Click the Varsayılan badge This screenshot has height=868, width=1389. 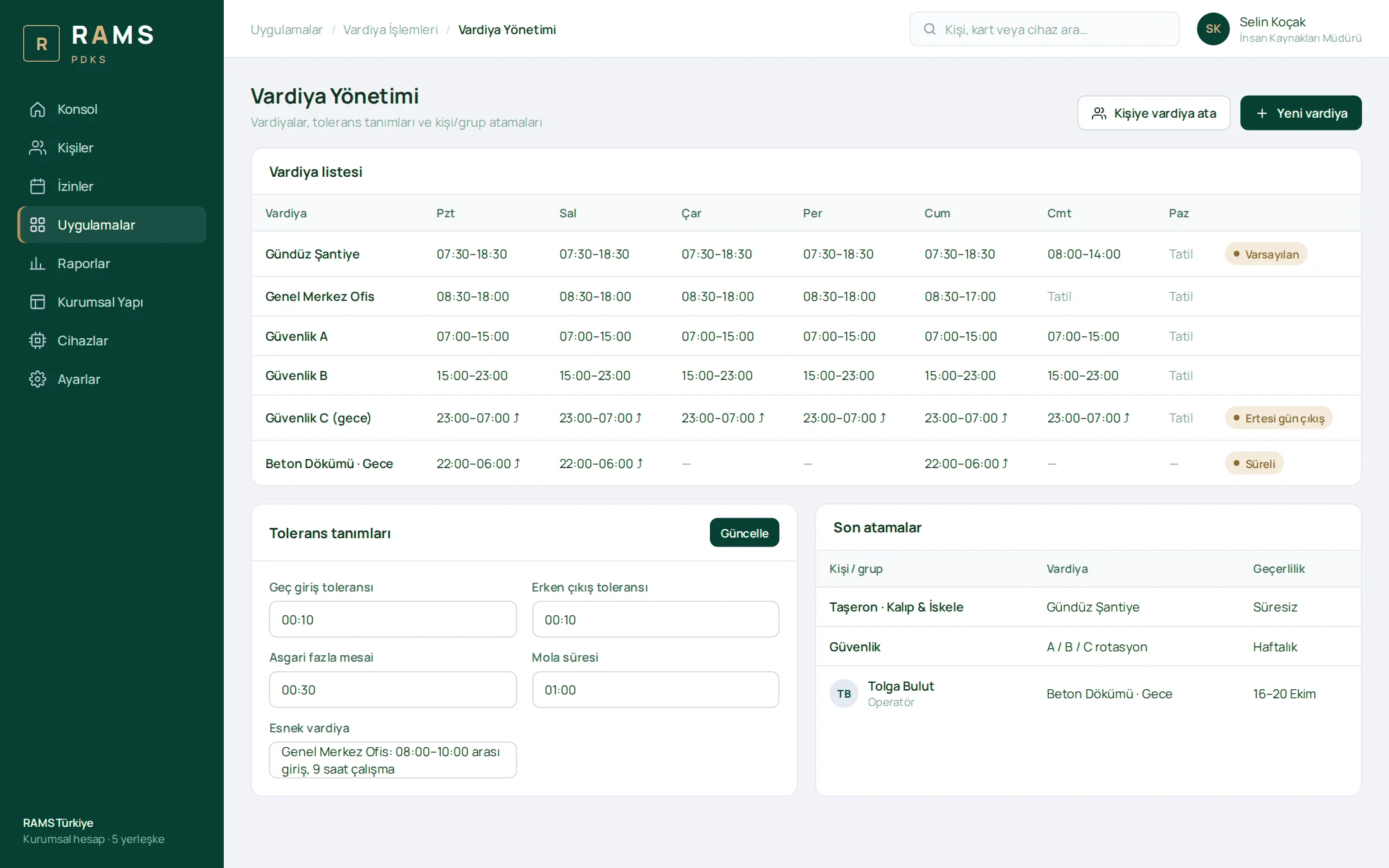point(1266,254)
